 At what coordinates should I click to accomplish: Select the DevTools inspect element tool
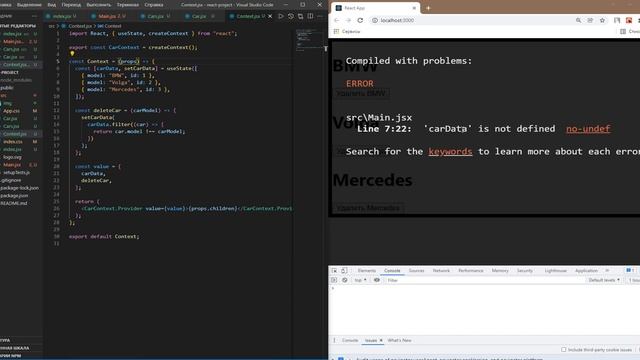[334, 271]
